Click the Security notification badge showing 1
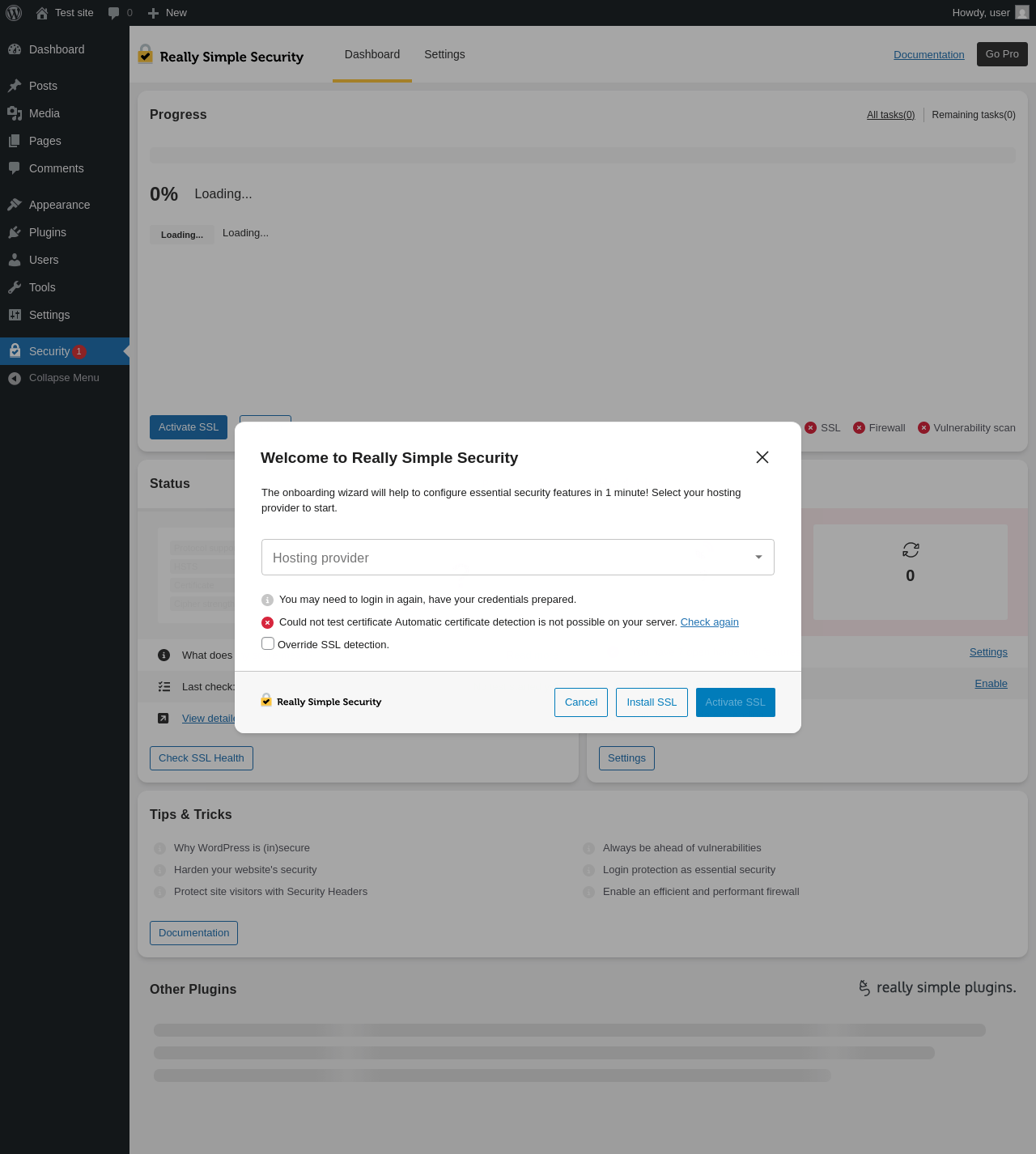1036x1154 pixels. click(79, 351)
